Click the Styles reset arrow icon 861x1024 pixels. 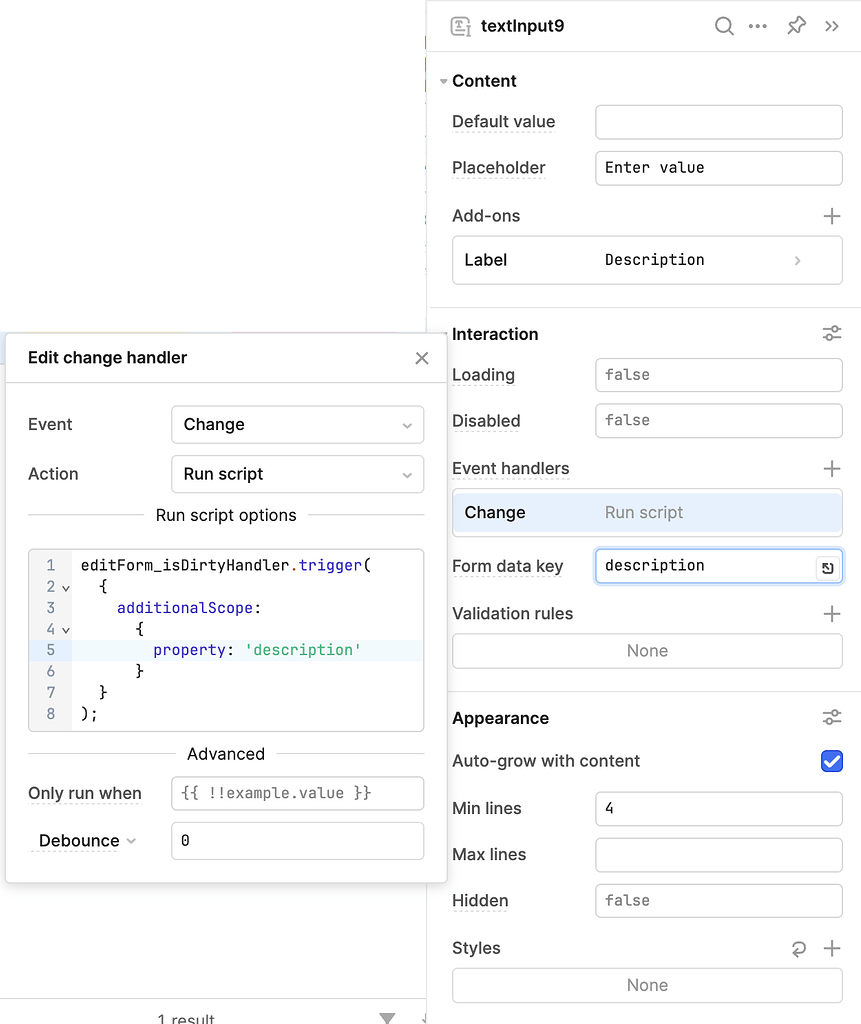point(799,948)
